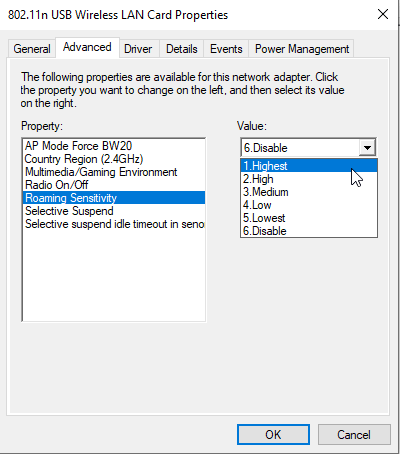The width and height of the screenshot is (400, 454).
Task: Switch to the General tab
Action: pyautogui.click(x=32, y=49)
